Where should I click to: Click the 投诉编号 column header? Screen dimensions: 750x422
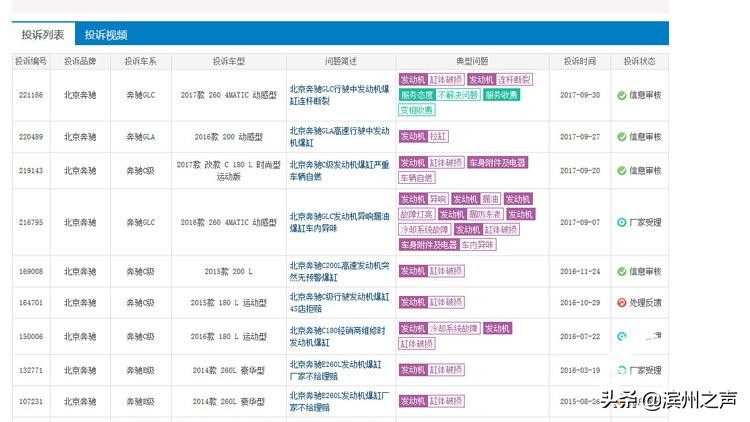(x=31, y=61)
